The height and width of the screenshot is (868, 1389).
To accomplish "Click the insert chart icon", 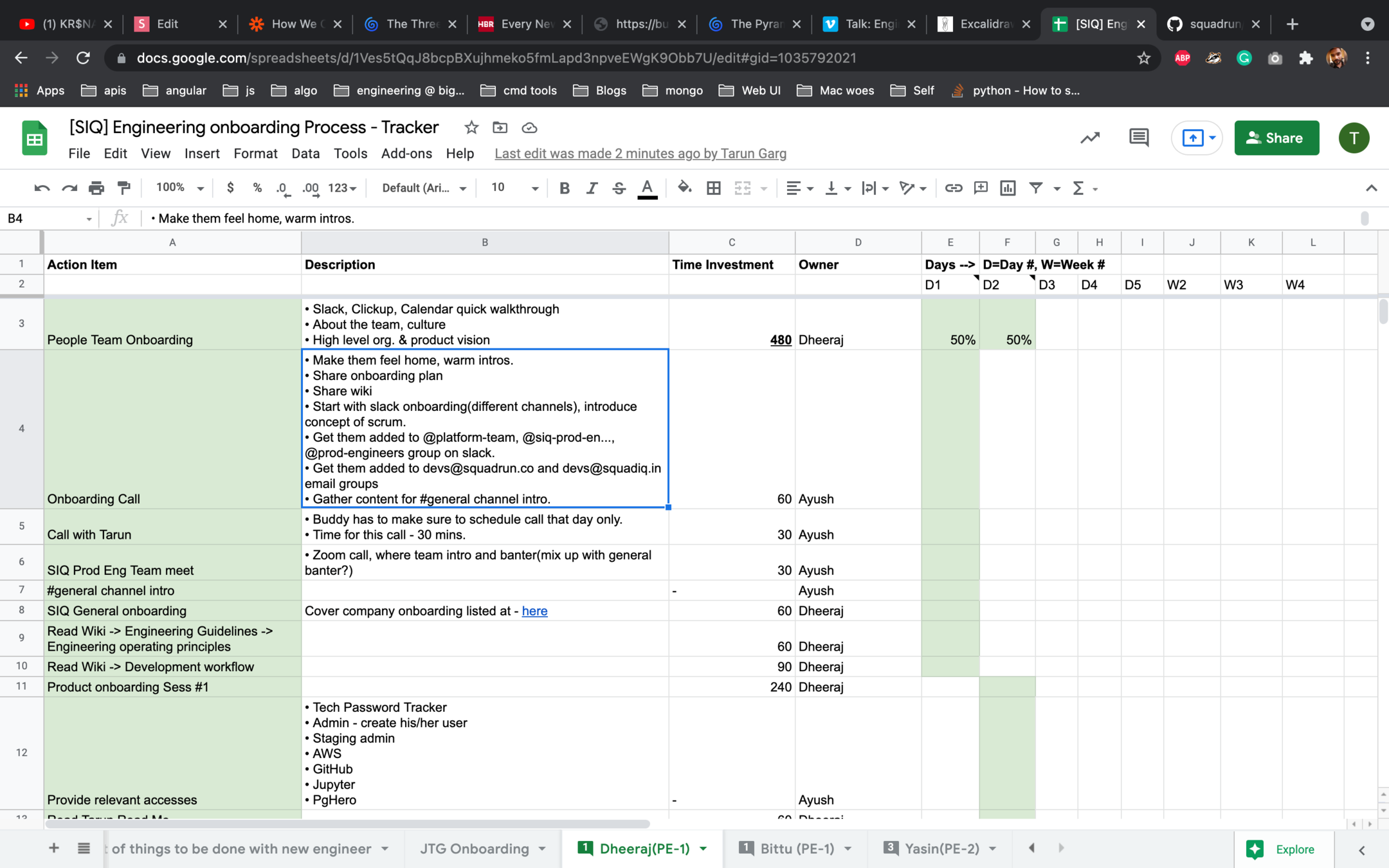I will click(x=1008, y=188).
